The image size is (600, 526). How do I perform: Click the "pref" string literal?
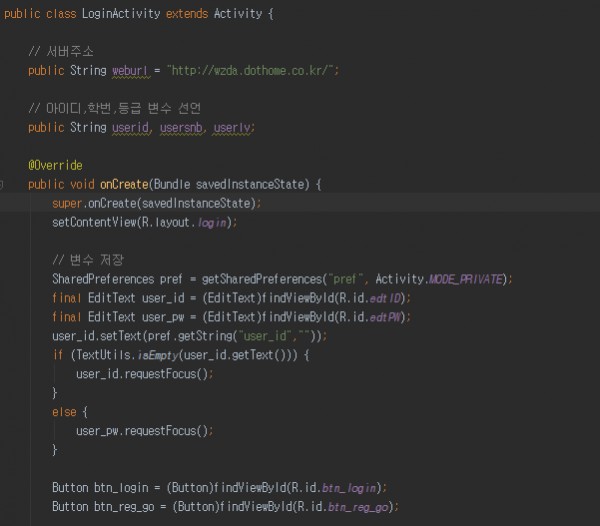pyautogui.click(x=345, y=279)
